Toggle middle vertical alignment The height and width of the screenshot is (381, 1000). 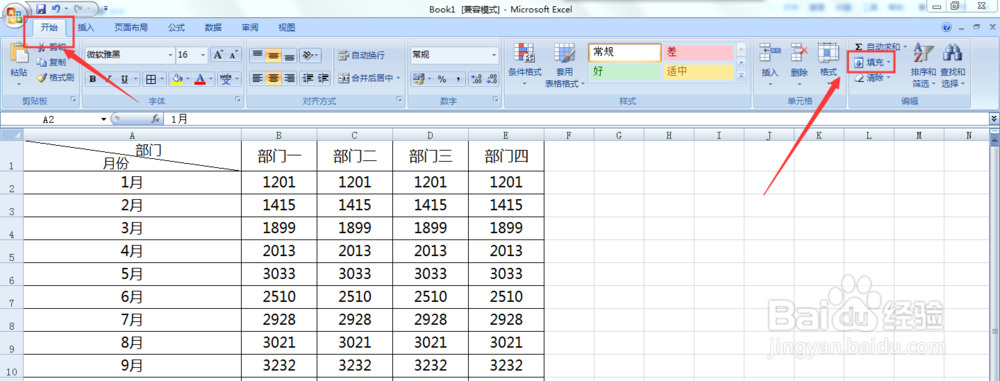(274, 55)
